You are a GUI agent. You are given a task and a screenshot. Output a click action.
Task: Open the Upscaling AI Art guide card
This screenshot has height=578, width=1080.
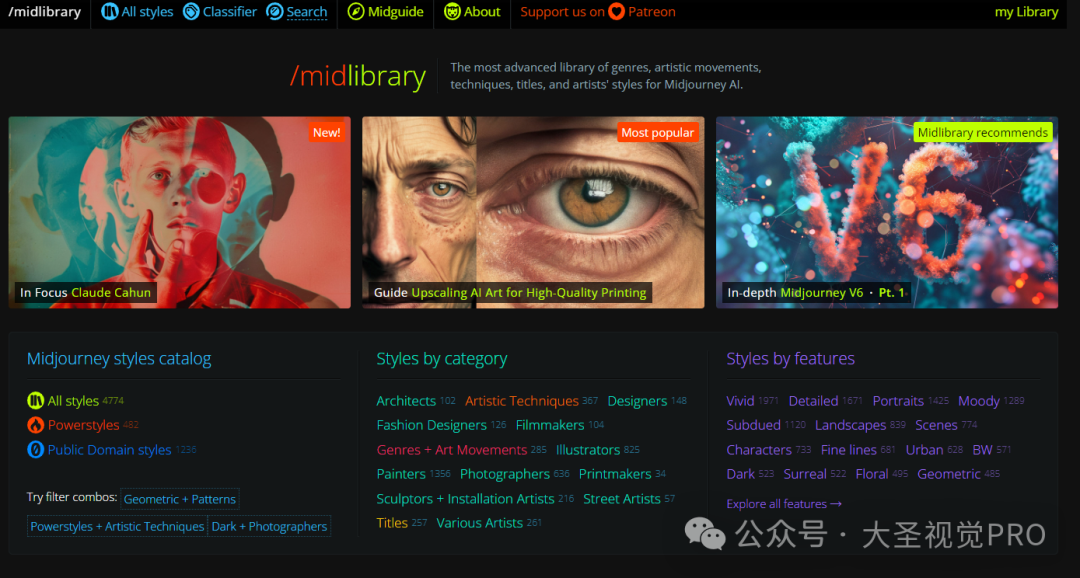point(533,212)
